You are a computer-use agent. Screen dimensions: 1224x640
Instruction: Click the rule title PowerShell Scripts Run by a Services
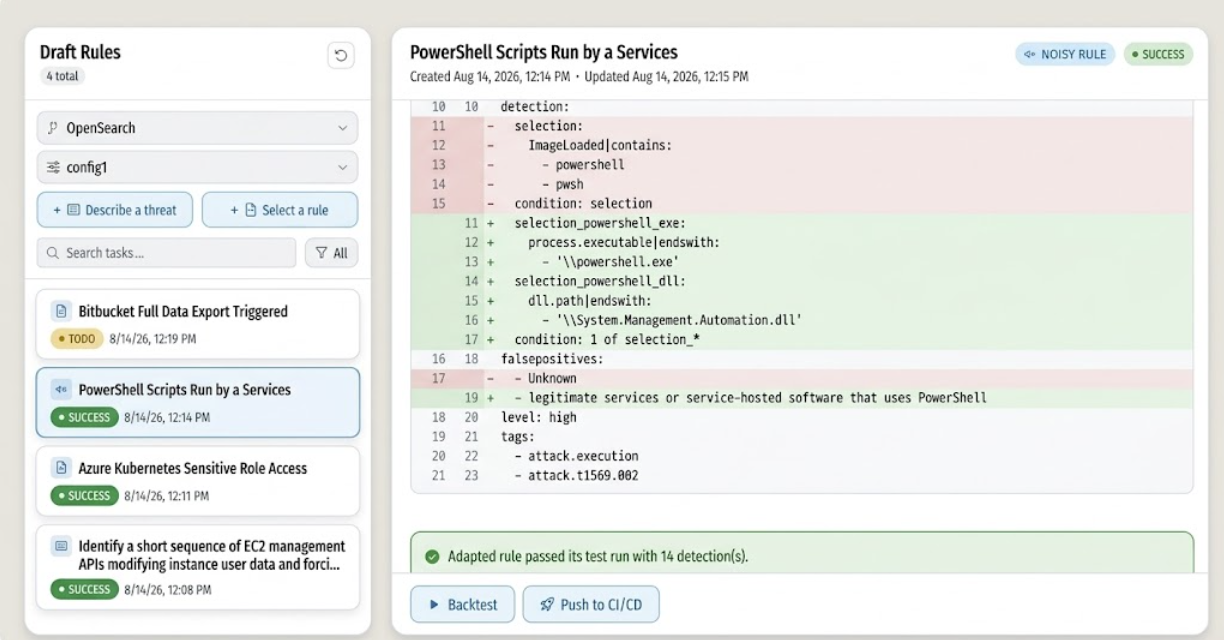(544, 52)
